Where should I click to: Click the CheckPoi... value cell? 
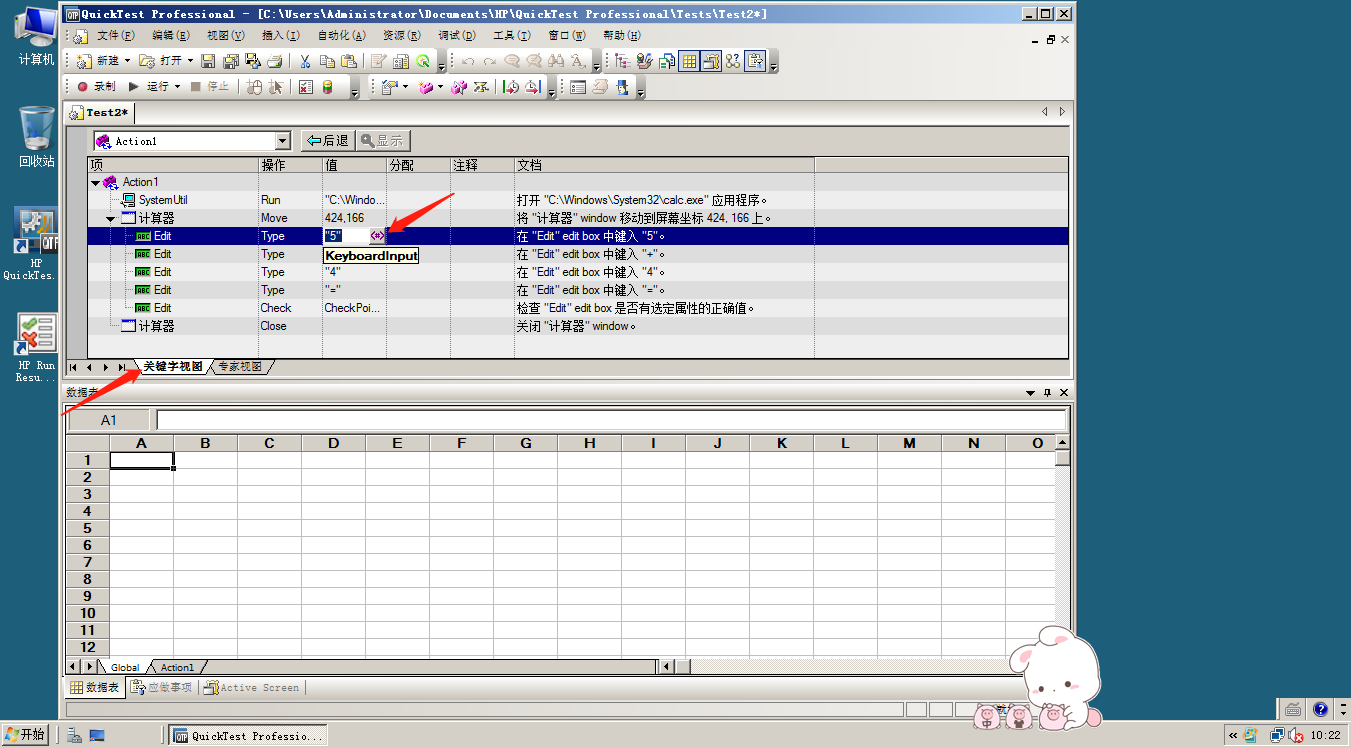coord(353,308)
